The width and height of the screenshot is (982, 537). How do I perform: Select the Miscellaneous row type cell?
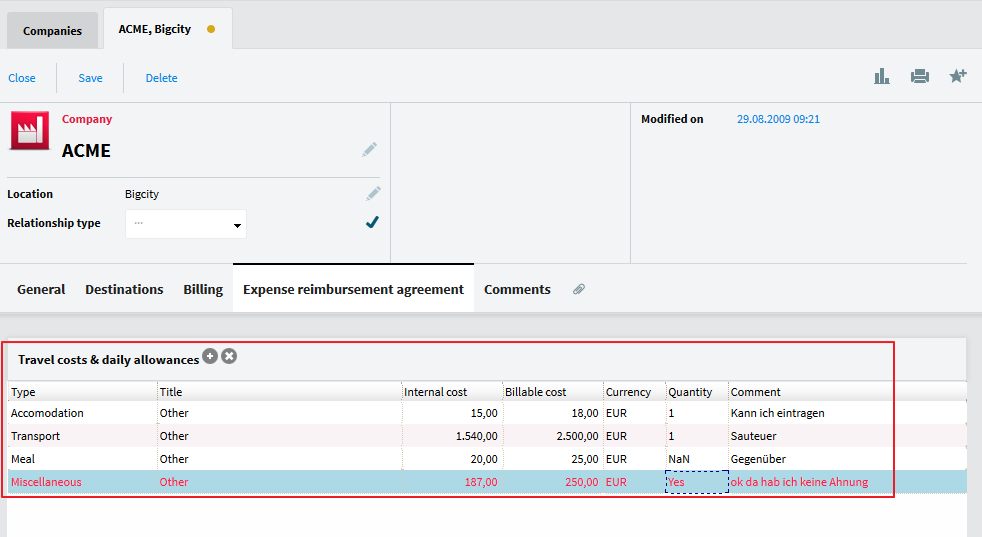pyautogui.click(x=82, y=482)
